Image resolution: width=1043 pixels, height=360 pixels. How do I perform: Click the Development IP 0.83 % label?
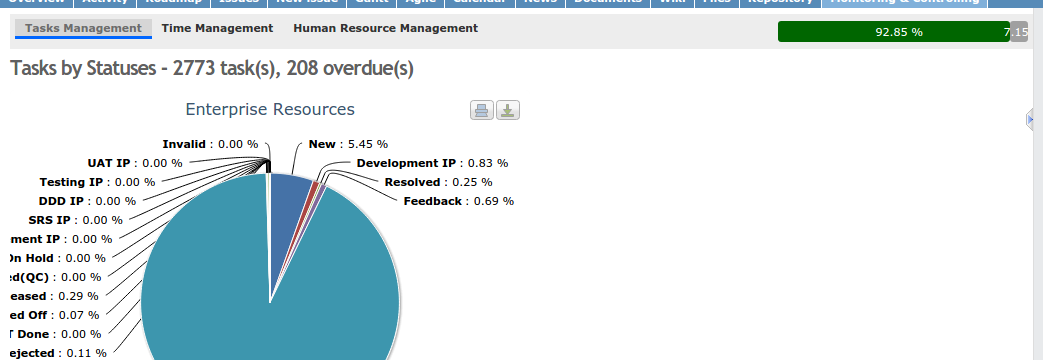coord(432,163)
